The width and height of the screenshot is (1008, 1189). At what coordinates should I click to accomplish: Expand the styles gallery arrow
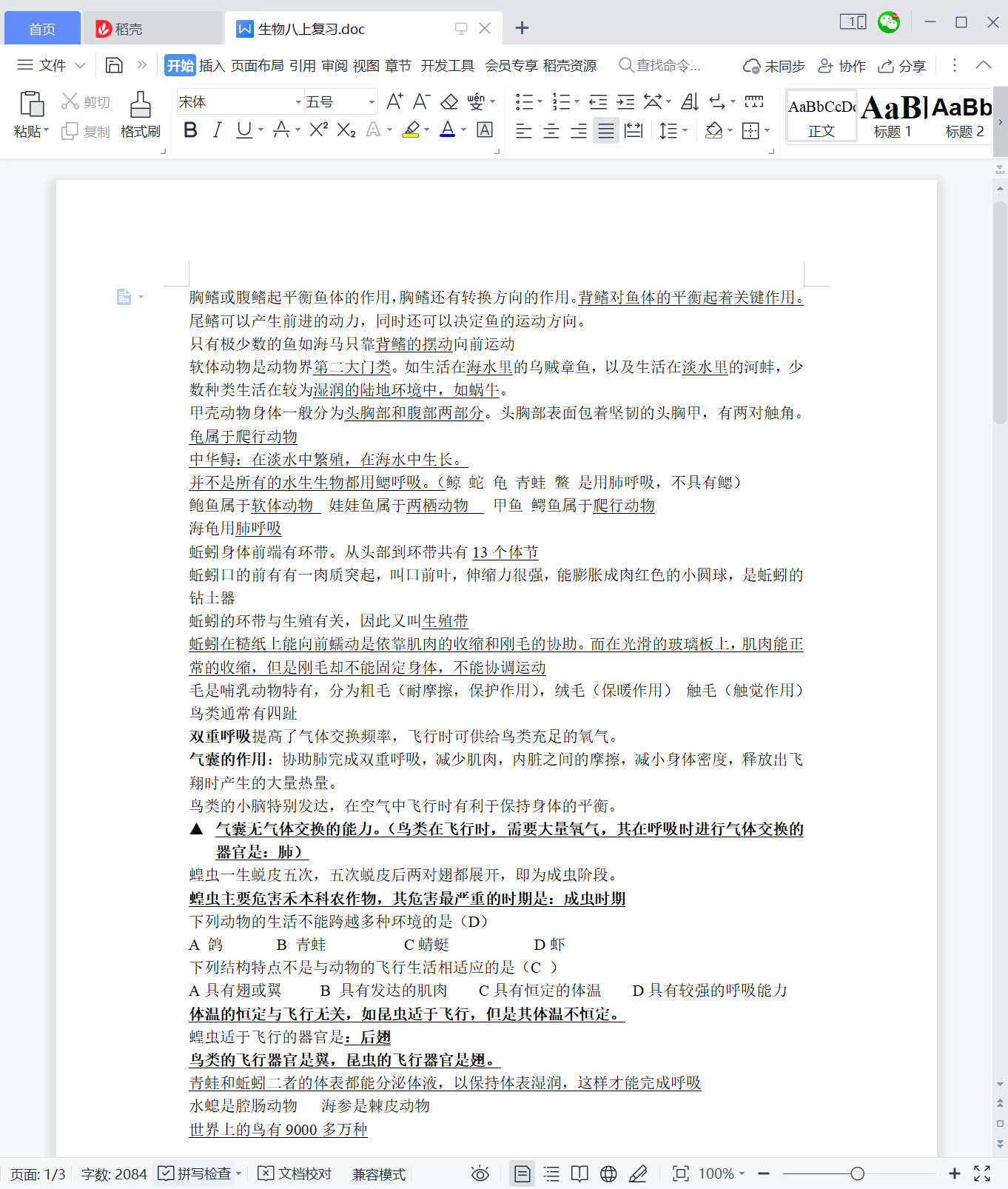[x=1000, y=122]
